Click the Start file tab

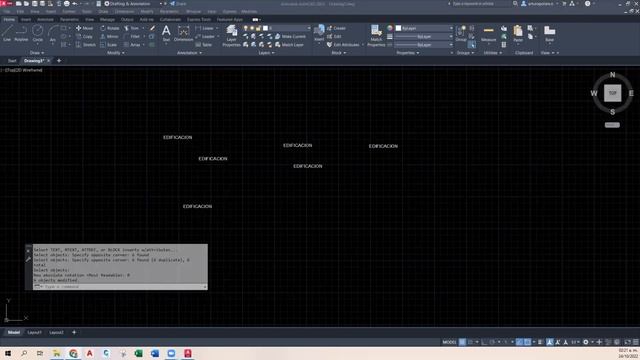pyautogui.click(x=12, y=61)
